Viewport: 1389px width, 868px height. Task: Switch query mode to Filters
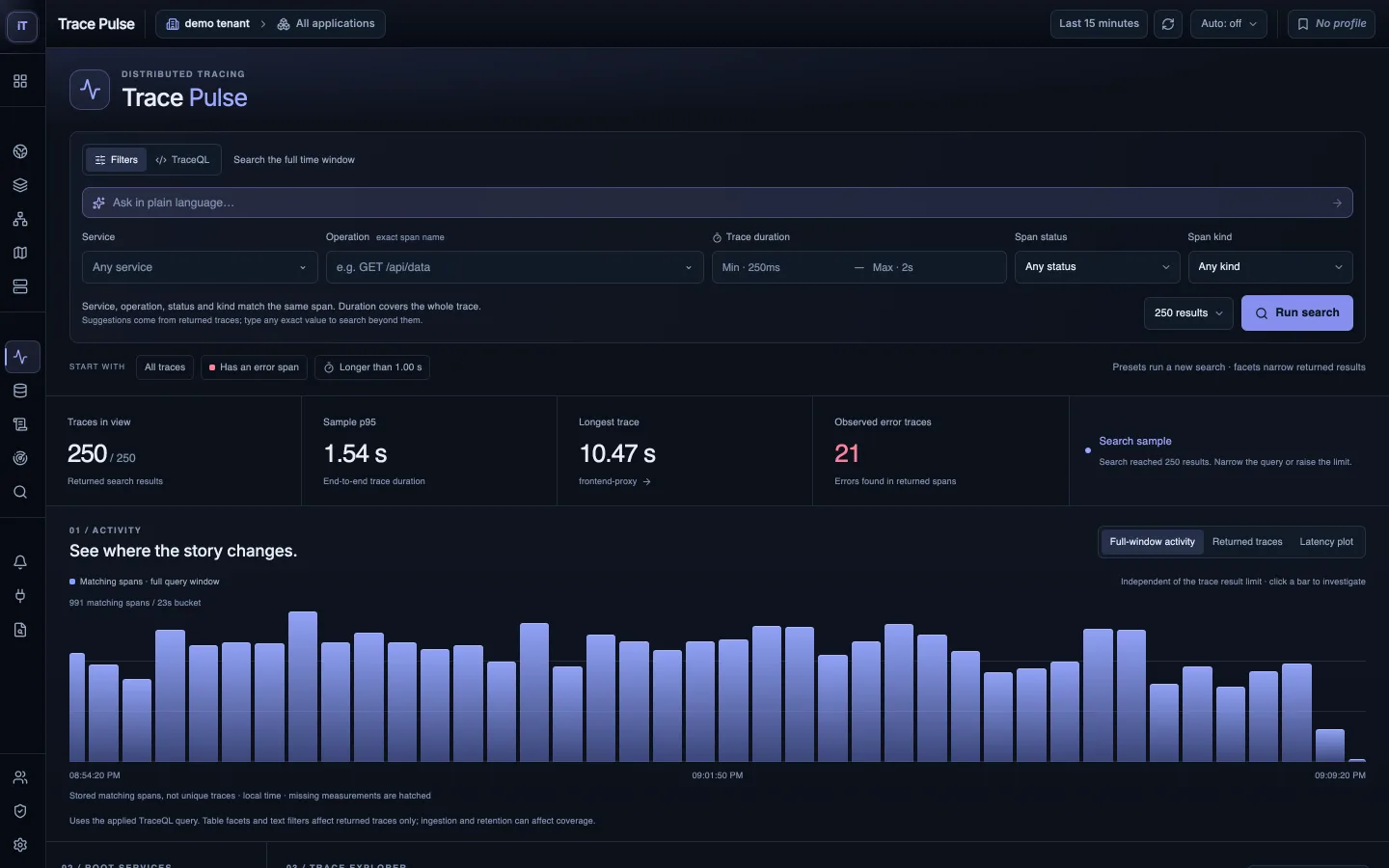tap(116, 160)
